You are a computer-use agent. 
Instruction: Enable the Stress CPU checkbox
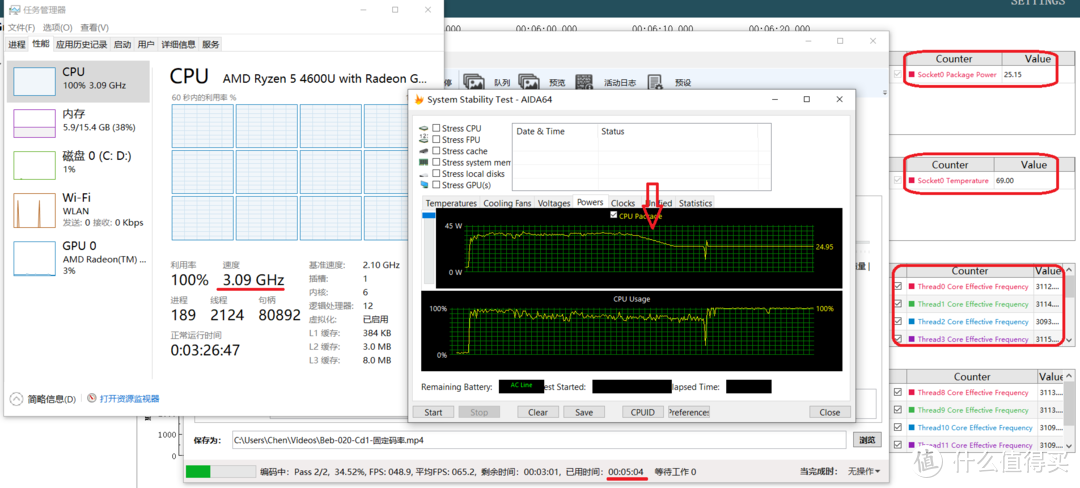click(x=436, y=128)
